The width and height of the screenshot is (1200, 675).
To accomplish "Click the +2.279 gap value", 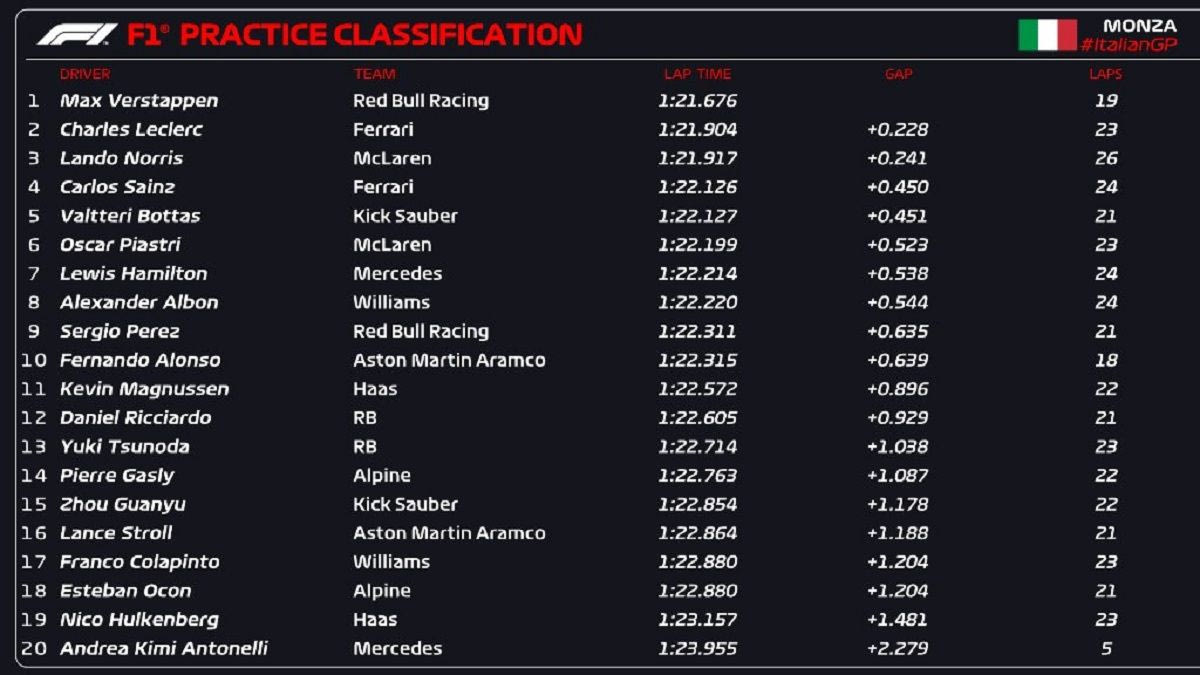I will (897, 649).
